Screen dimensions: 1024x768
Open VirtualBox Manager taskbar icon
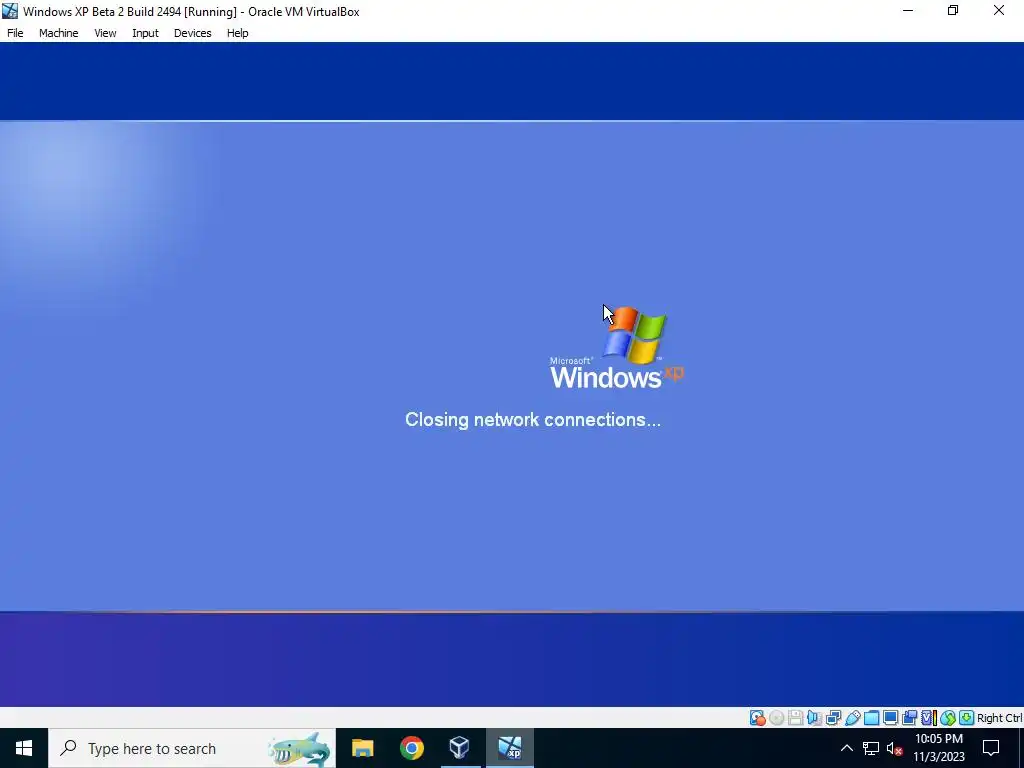tap(460, 748)
